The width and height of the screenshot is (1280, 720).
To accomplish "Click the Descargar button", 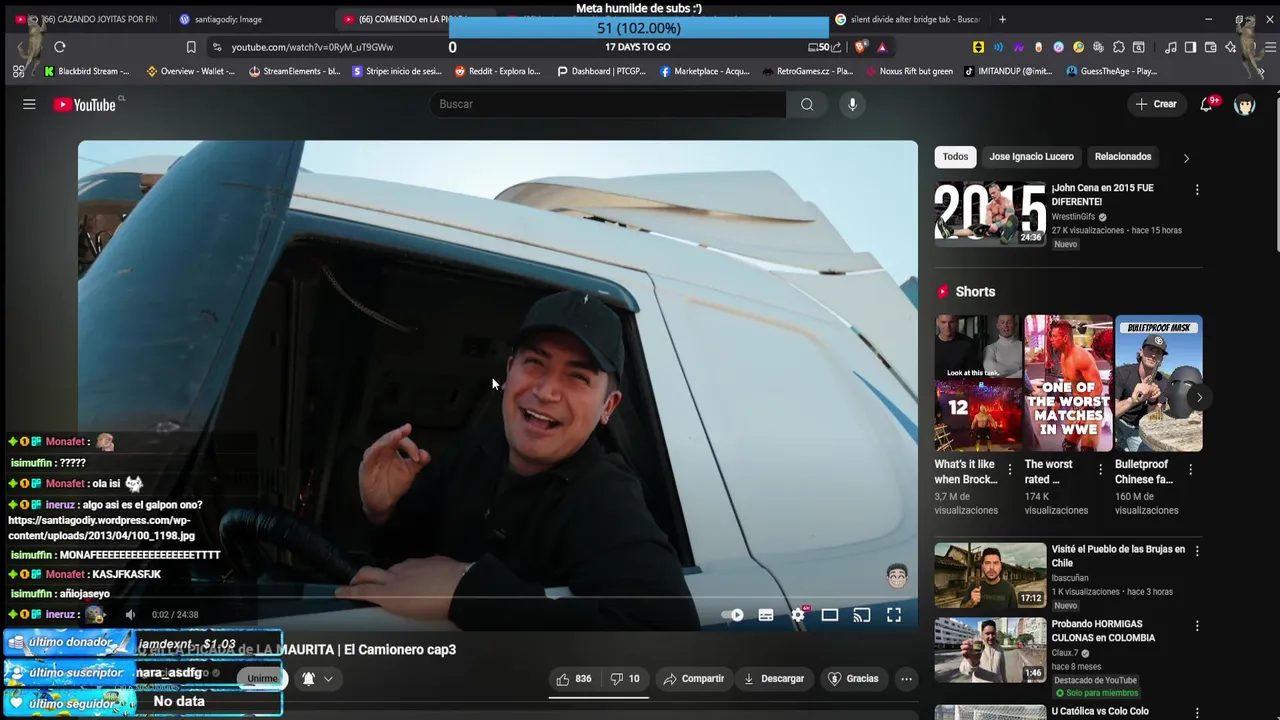I will (773, 679).
